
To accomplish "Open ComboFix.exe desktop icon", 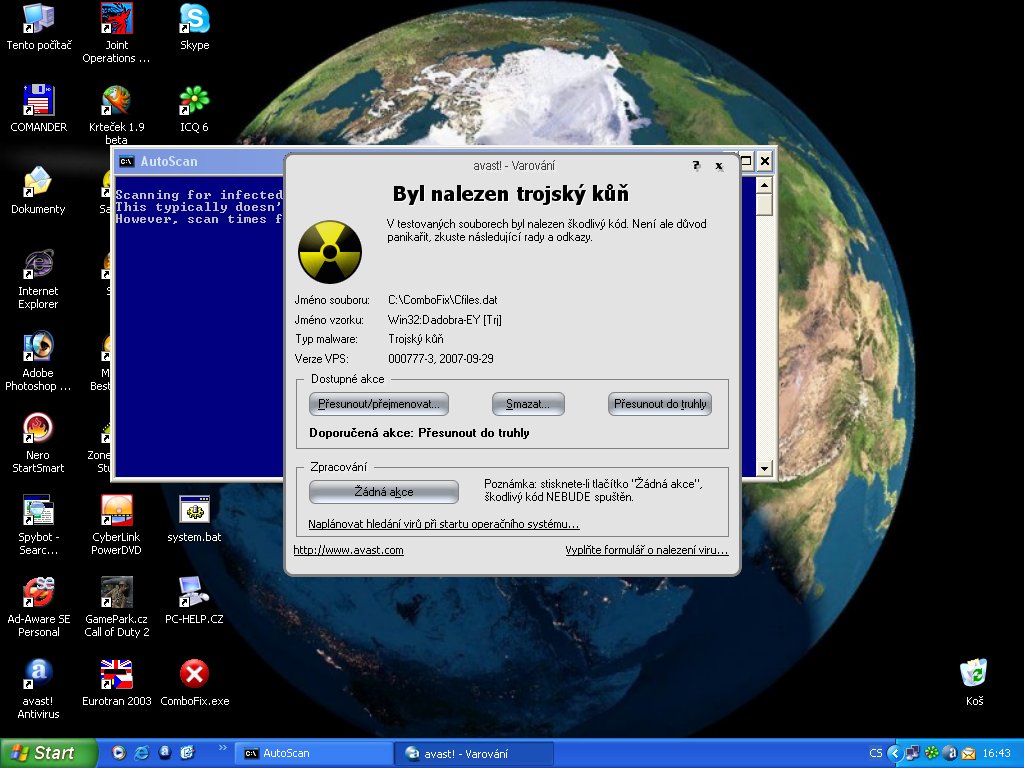I will tap(194, 675).
